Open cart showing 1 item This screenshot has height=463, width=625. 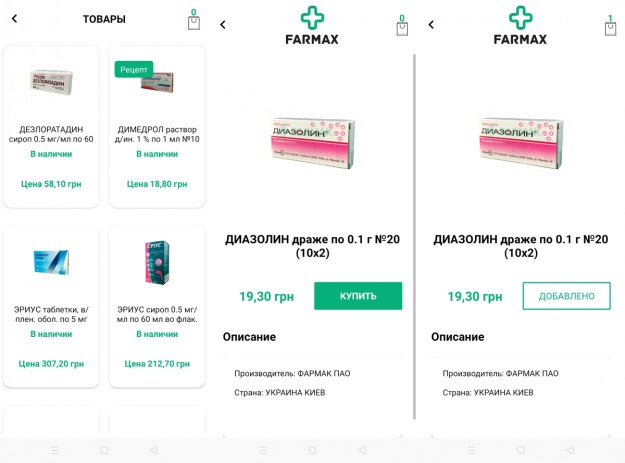(x=610, y=25)
